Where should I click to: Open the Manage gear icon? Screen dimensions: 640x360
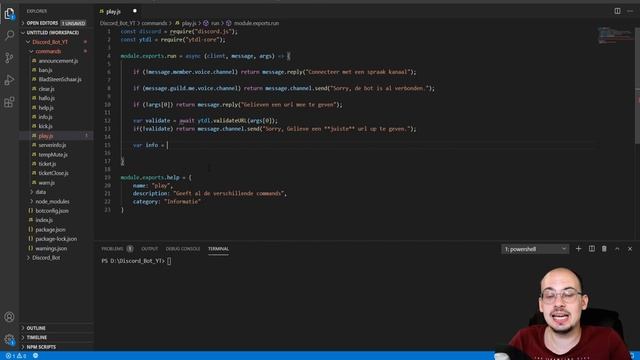pos(9,339)
